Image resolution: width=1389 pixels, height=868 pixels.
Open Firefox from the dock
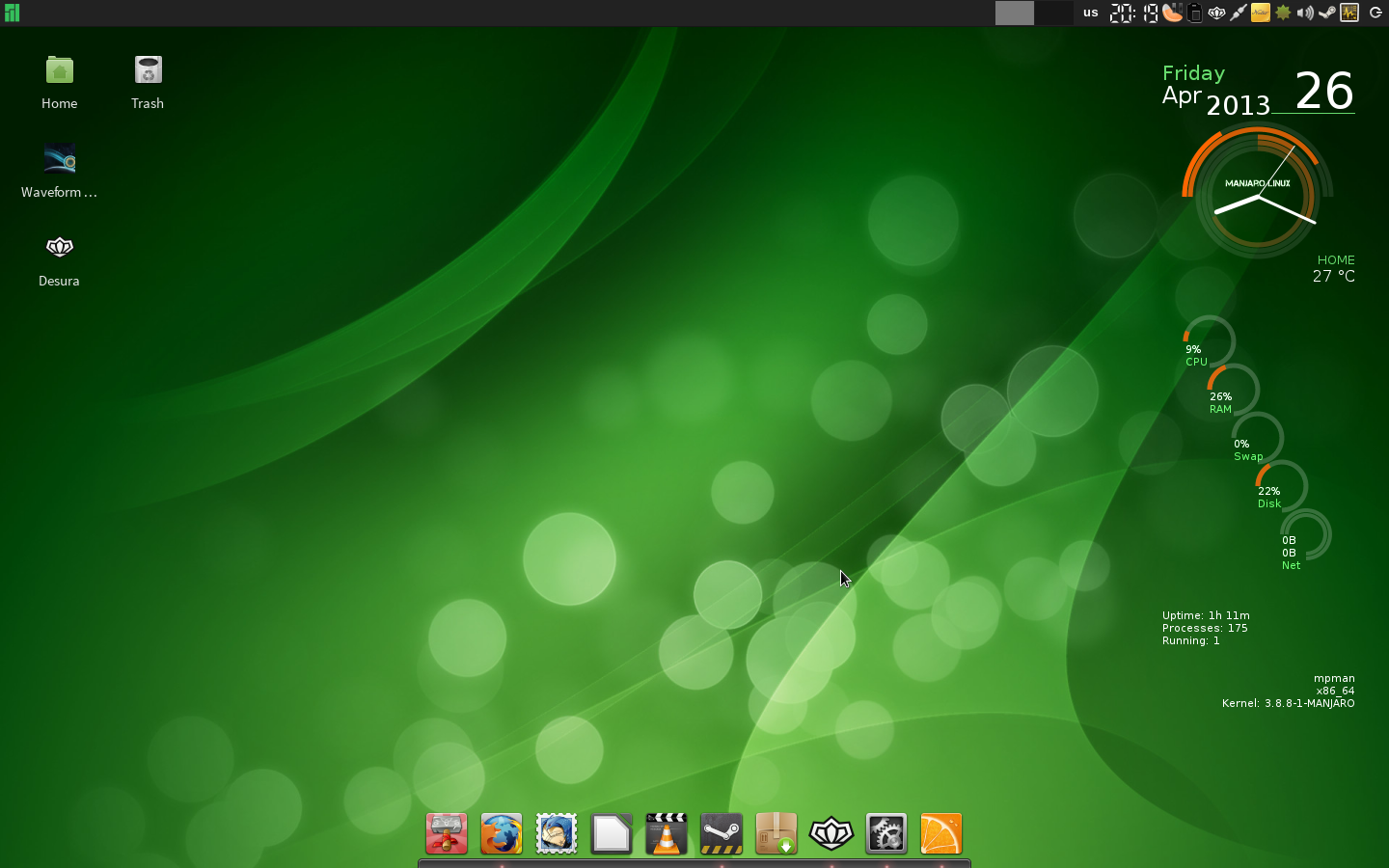pos(502,833)
